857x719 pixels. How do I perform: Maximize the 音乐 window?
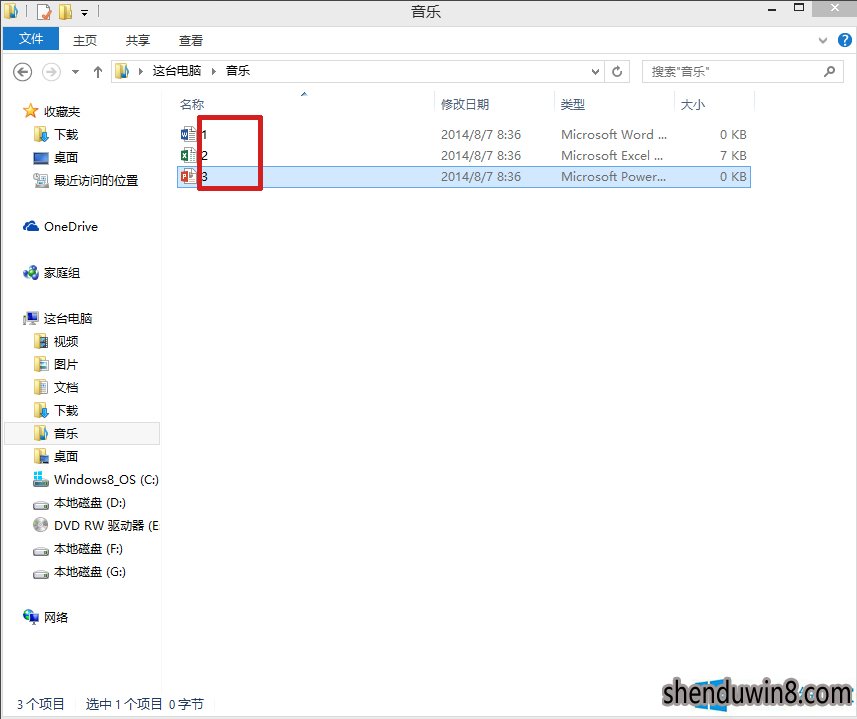tap(799, 8)
